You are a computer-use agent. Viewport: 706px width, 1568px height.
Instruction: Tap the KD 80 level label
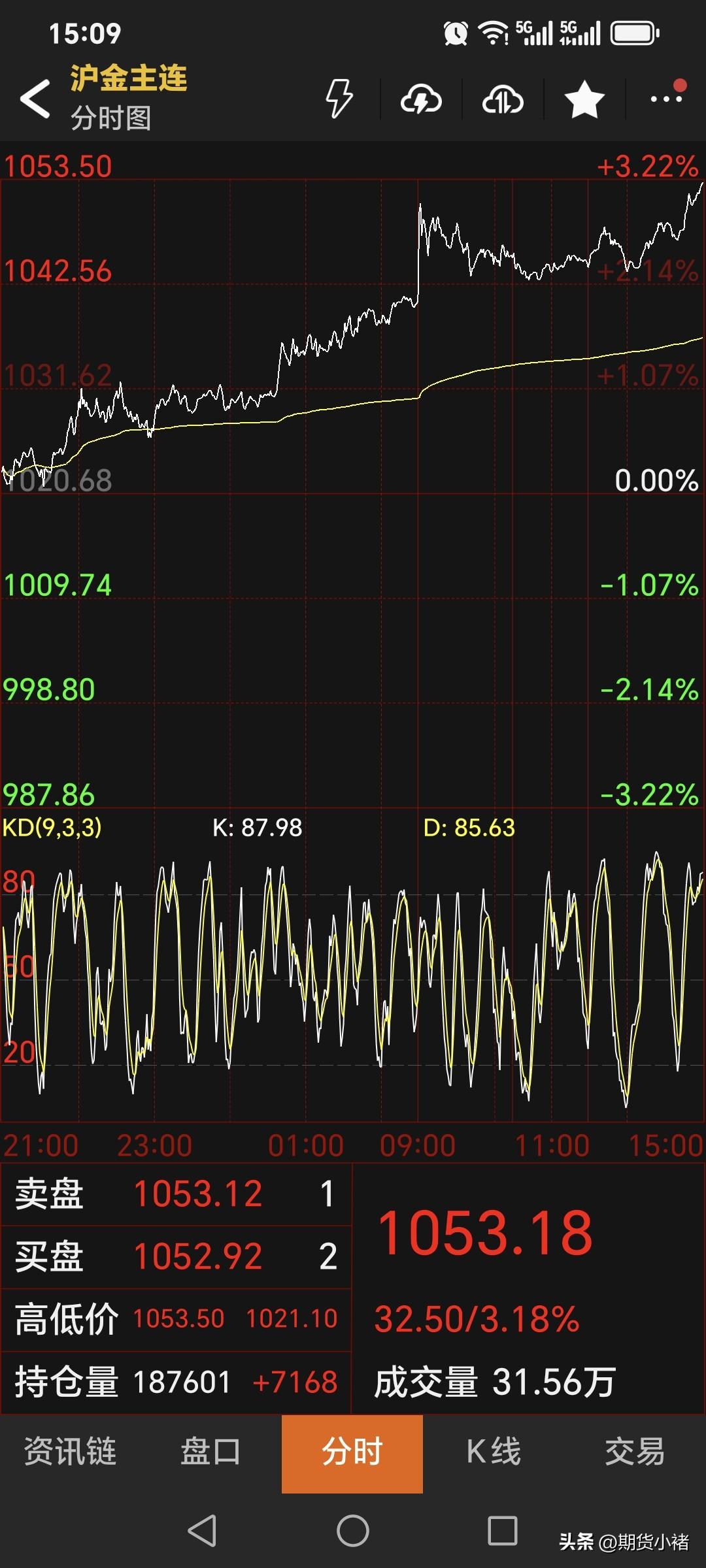[x=18, y=882]
